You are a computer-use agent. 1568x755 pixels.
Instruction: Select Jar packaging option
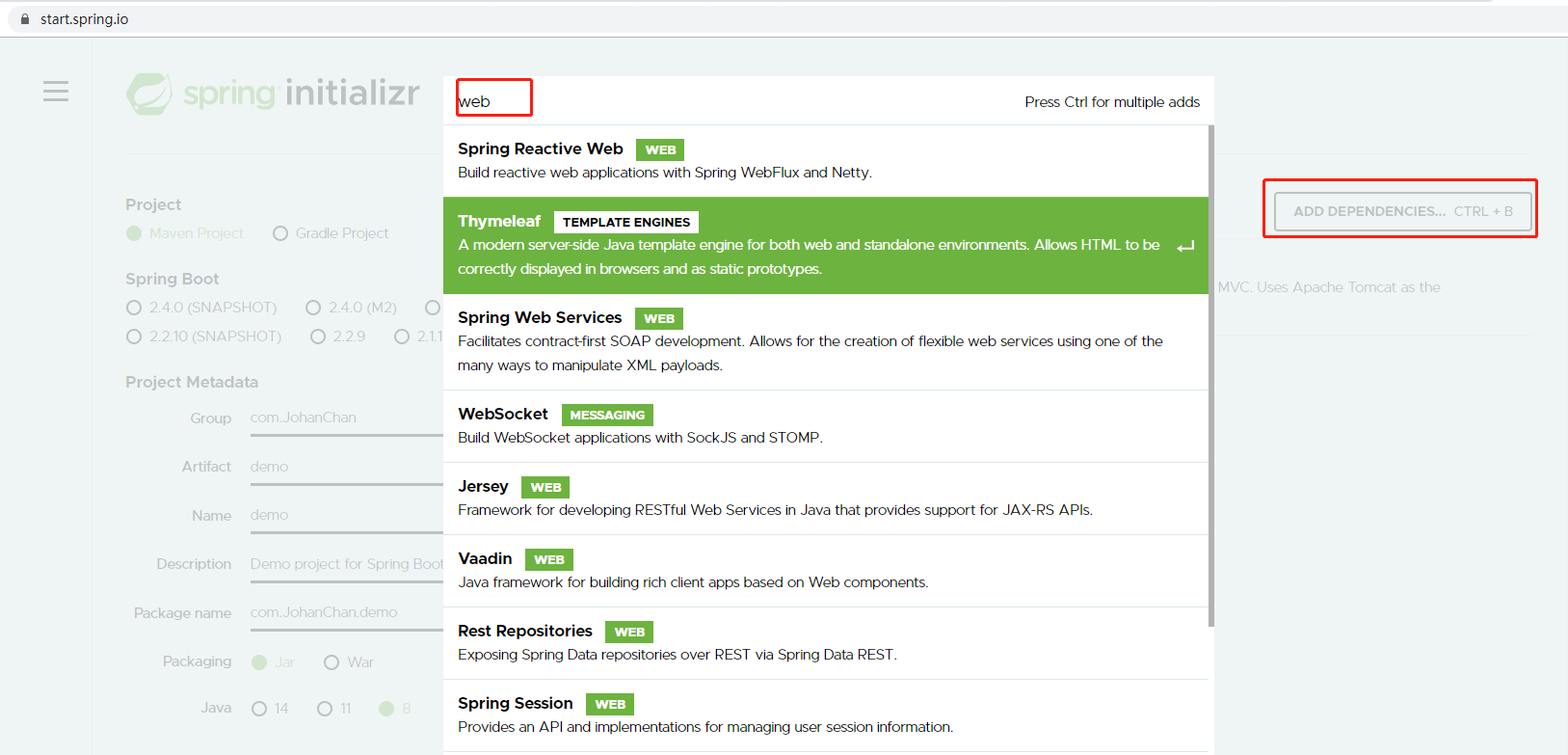tap(259, 662)
